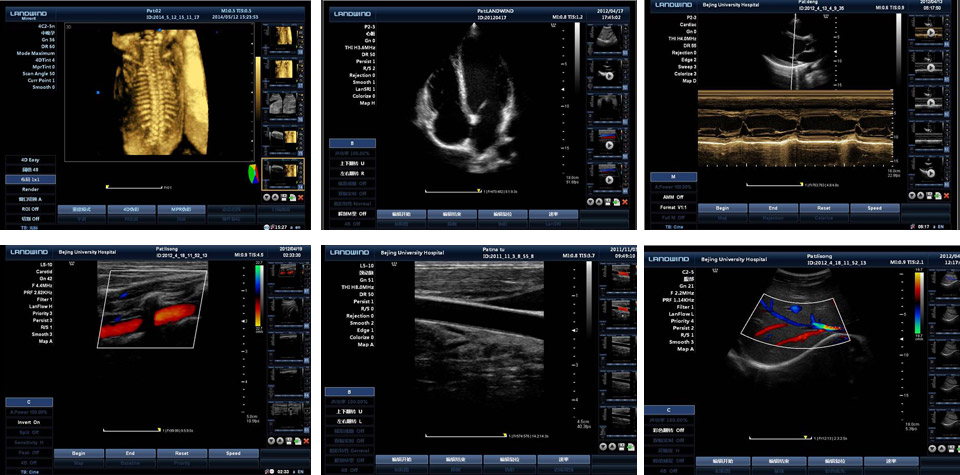Click green export icon on M-mode cardiac screen

pos(938,196)
